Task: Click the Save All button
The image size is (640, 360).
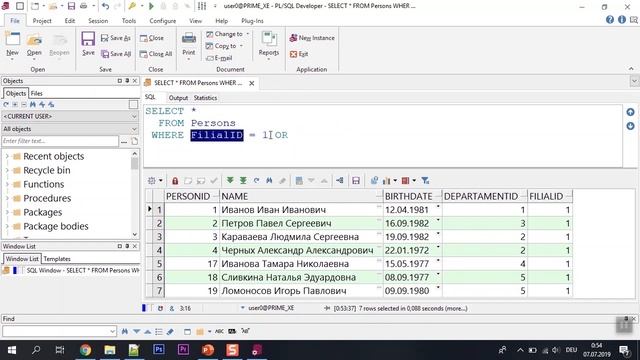Action: point(116,54)
